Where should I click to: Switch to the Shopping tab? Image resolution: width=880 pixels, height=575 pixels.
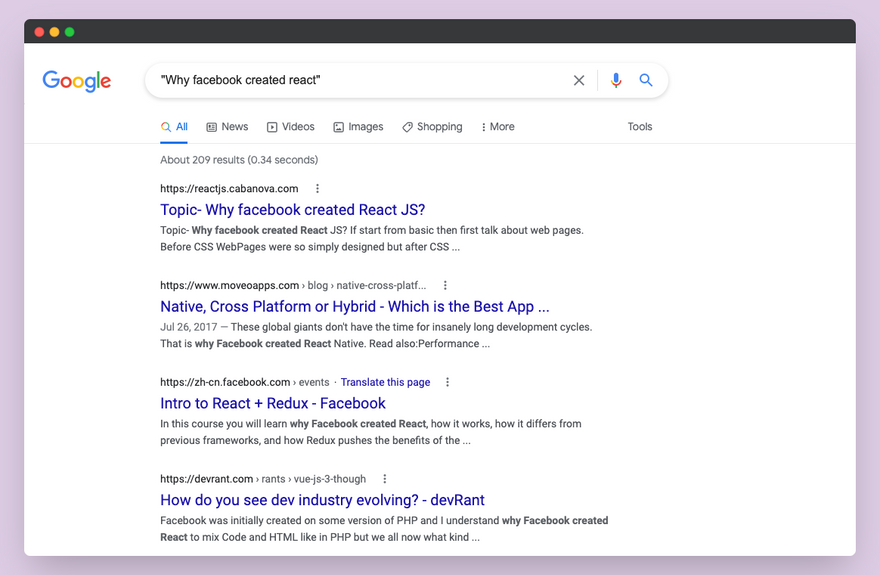click(432, 127)
